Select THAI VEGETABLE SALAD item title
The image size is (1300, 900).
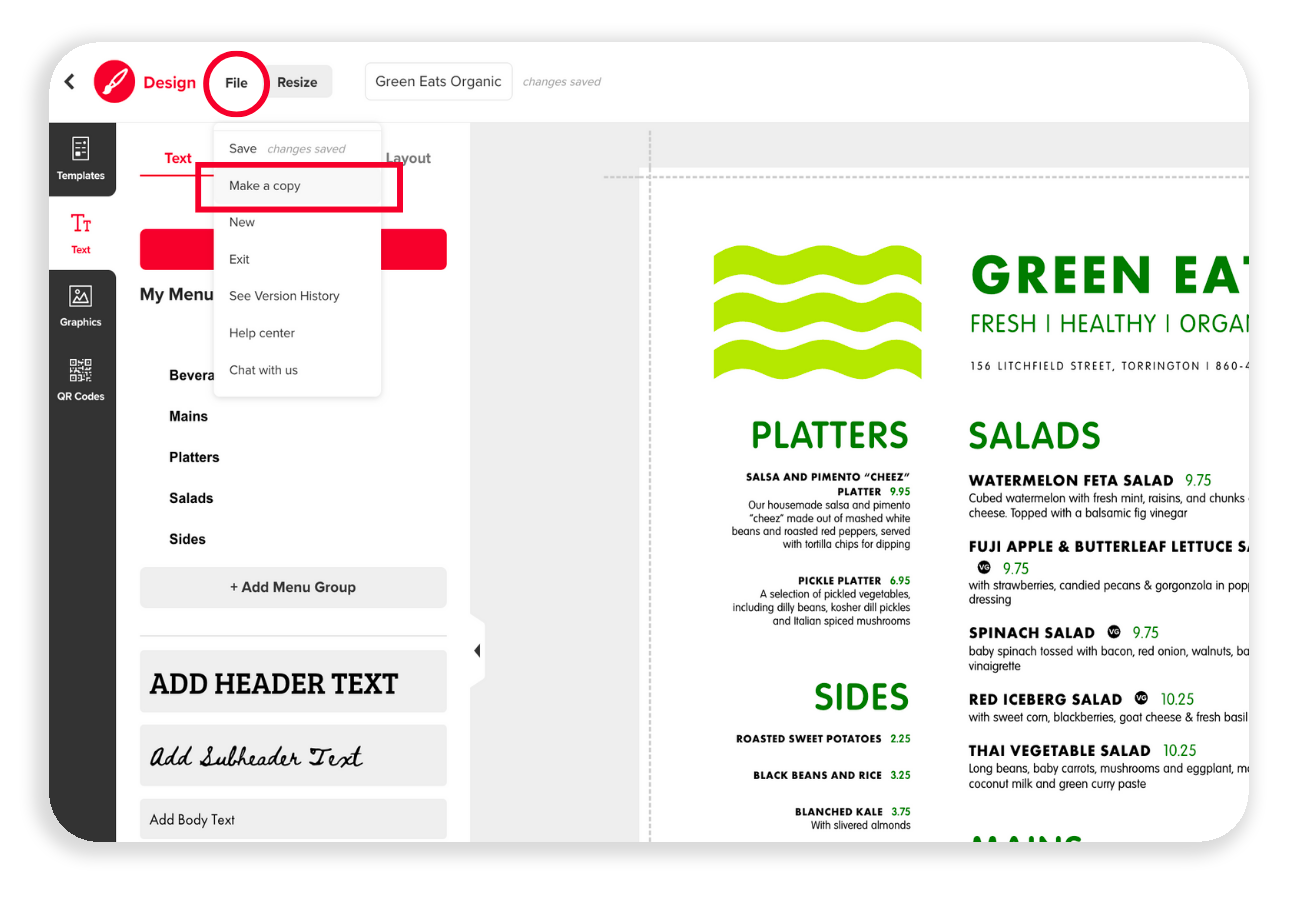tap(1060, 751)
